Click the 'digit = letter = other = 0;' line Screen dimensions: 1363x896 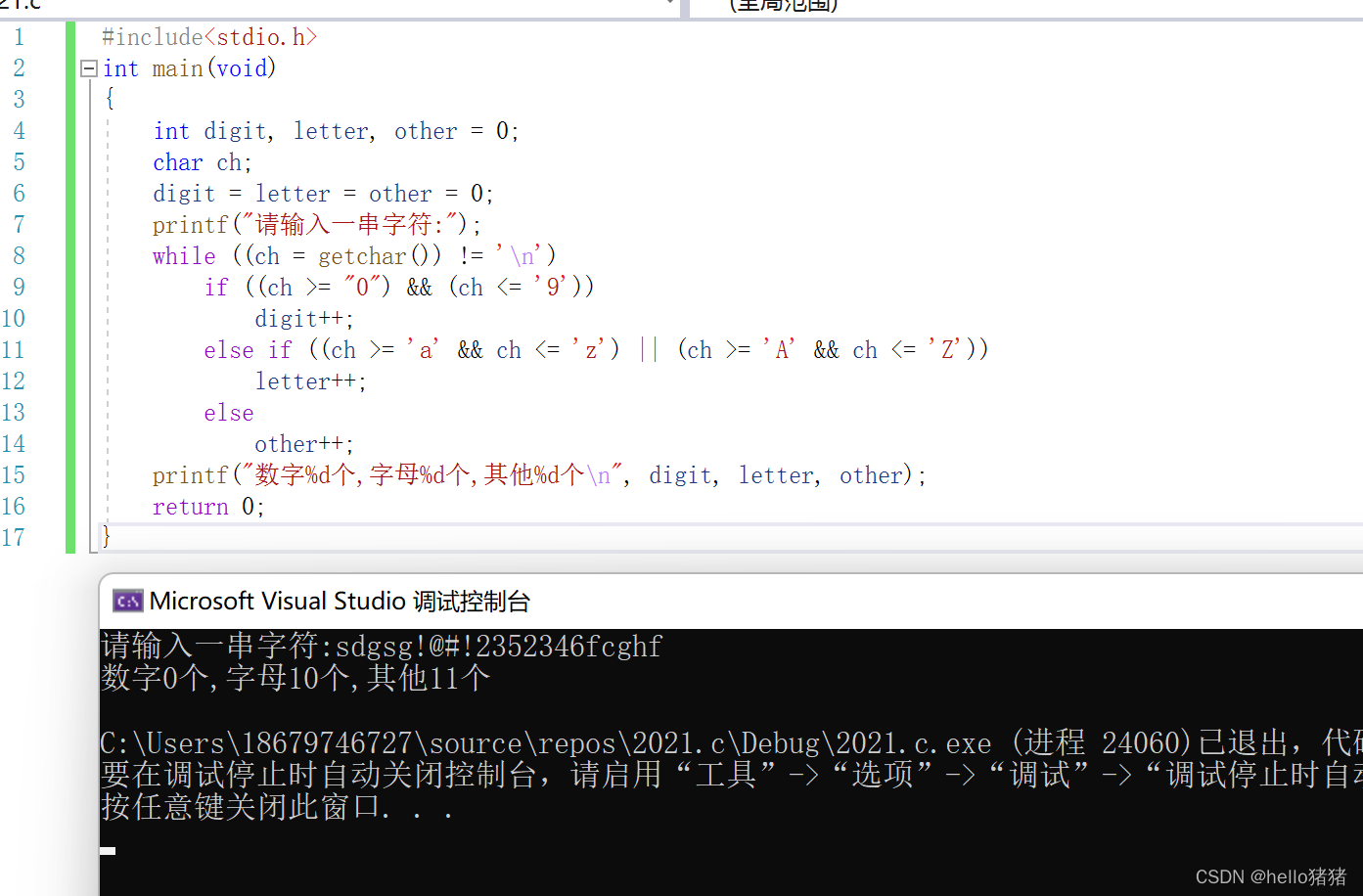click(x=323, y=194)
